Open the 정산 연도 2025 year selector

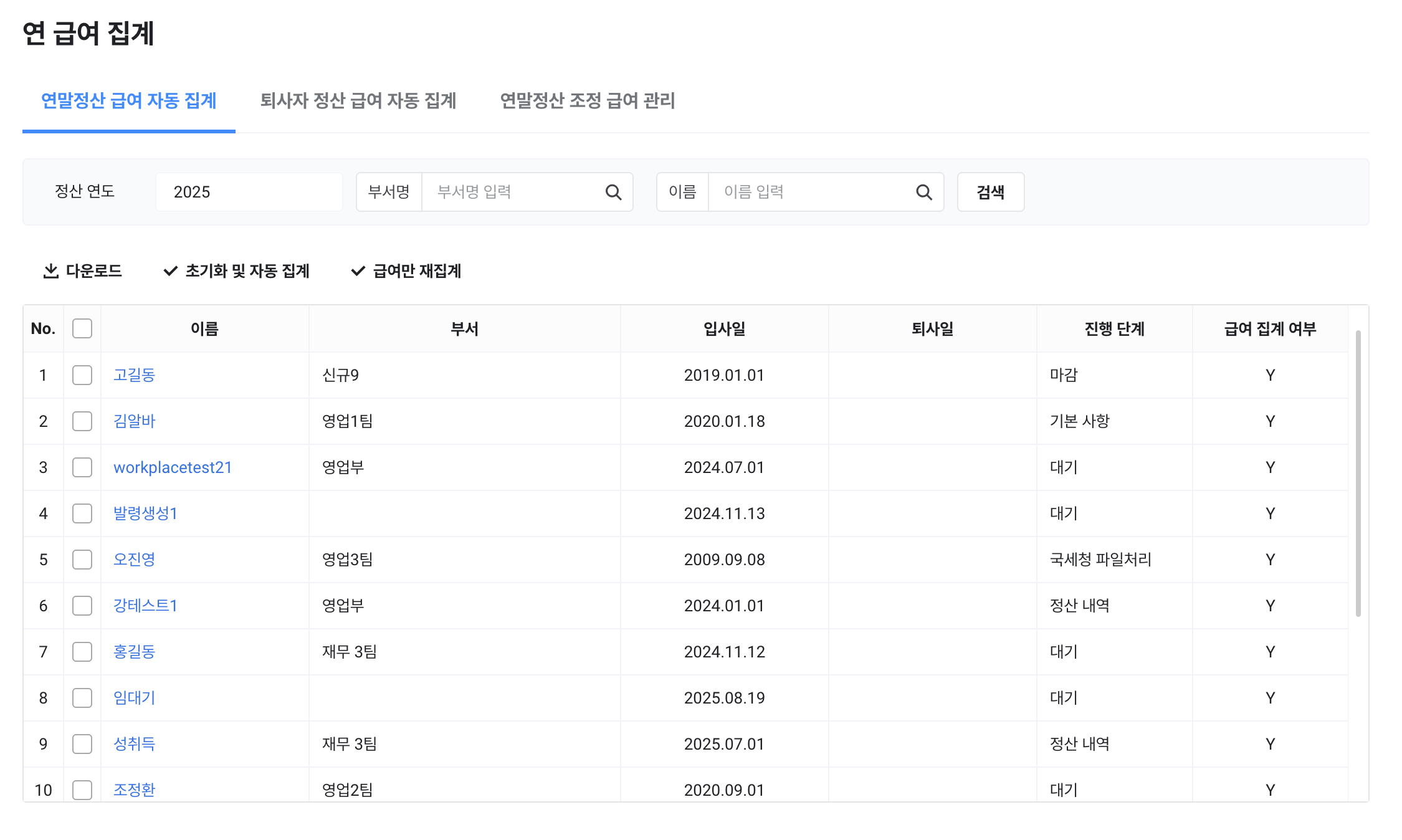tap(249, 192)
